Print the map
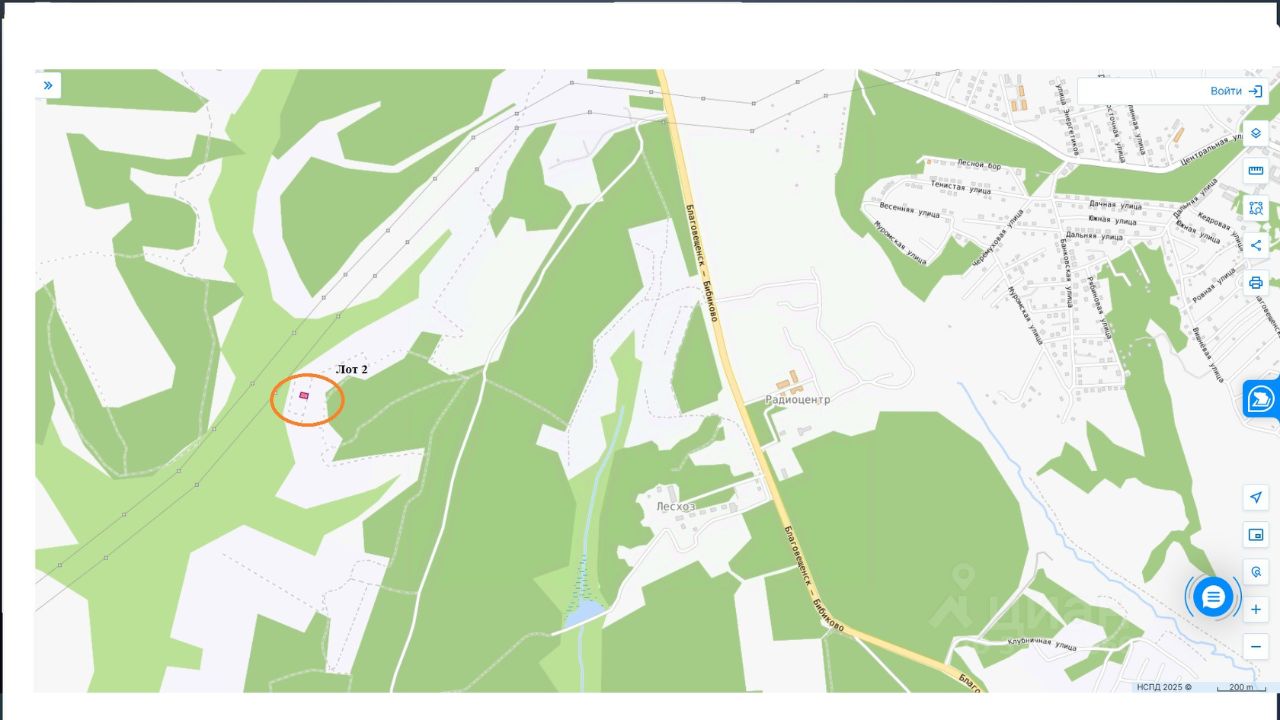Image resolution: width=1280 pixels, height=720 pixels. pos(1256,282)
